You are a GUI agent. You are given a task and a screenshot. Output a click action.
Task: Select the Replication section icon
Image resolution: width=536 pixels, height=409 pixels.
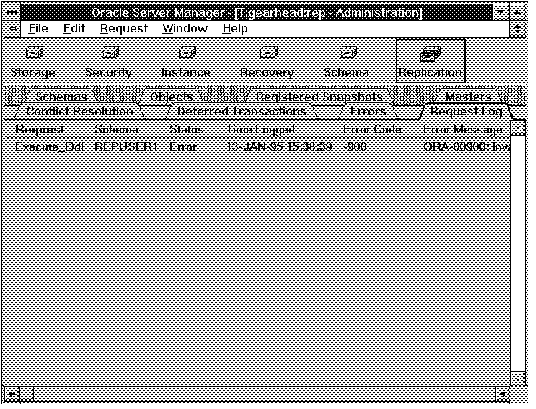[x=430, y=61]
